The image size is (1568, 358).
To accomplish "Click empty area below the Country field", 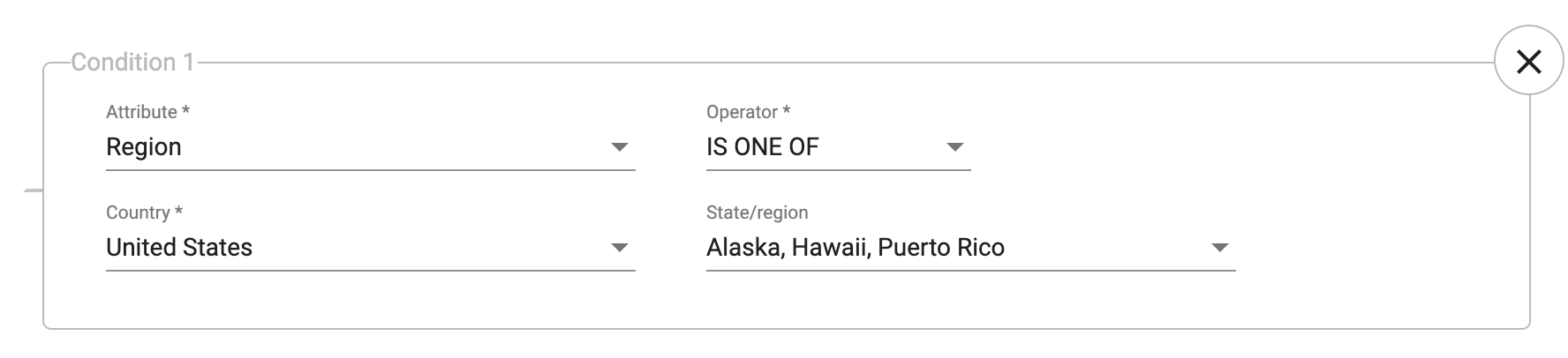I will [x=371, y=300].
